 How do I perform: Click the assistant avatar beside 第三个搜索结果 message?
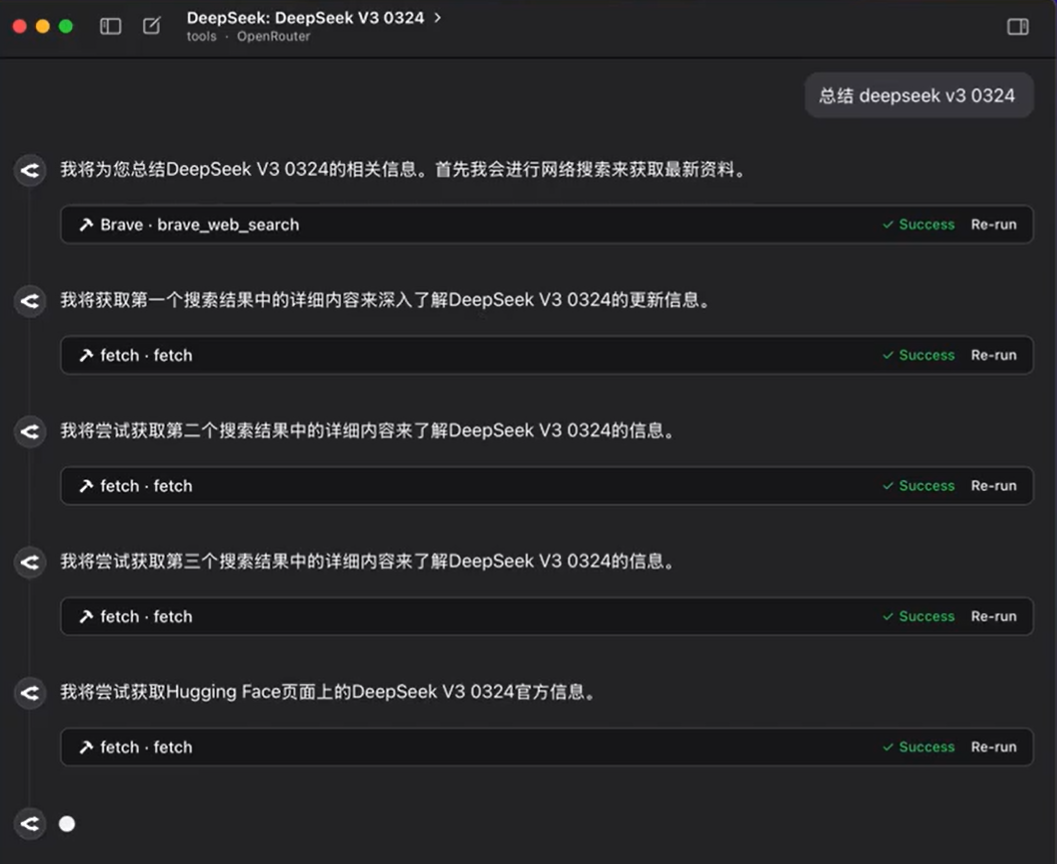coord(30,562)
